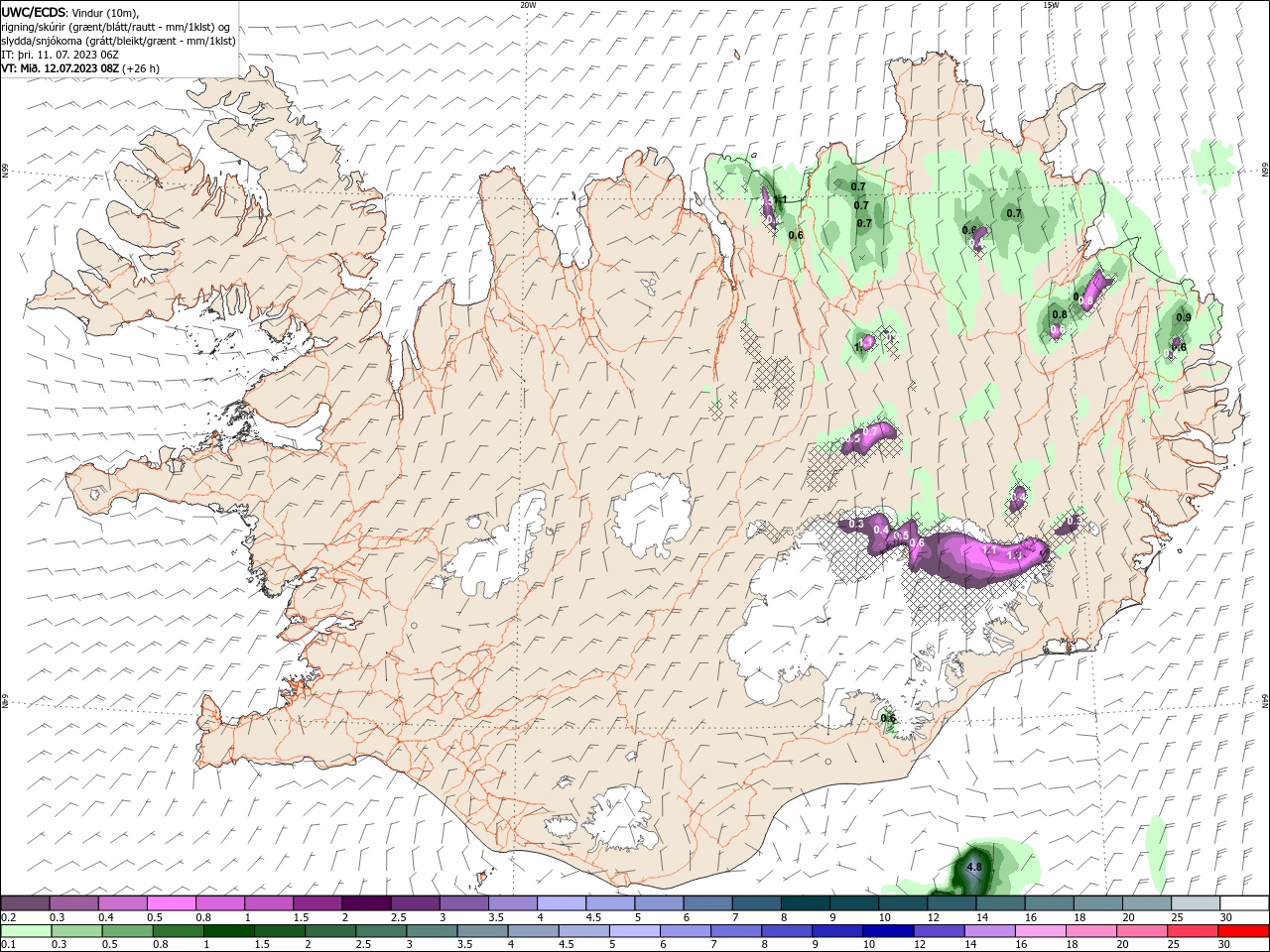Select lower legend red swatch at 30
This screenshot has width=1270, height=952.
(1244, 930)
